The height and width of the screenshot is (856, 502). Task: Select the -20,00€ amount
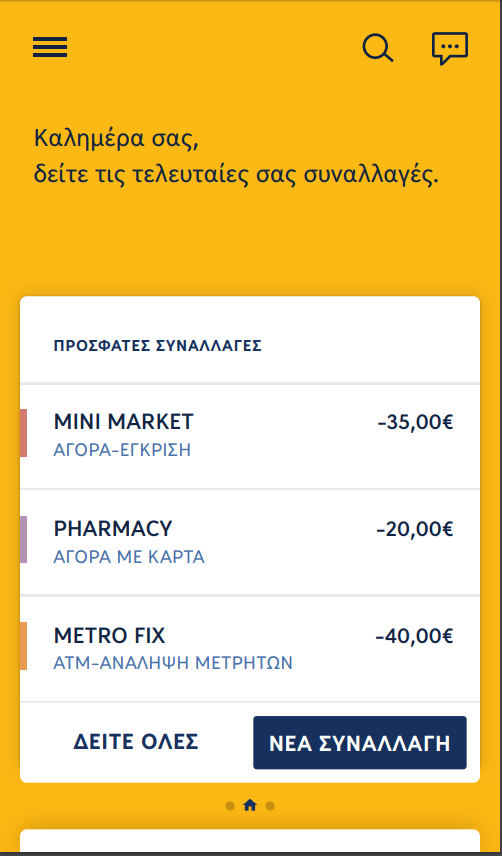[x=415, y=529]
